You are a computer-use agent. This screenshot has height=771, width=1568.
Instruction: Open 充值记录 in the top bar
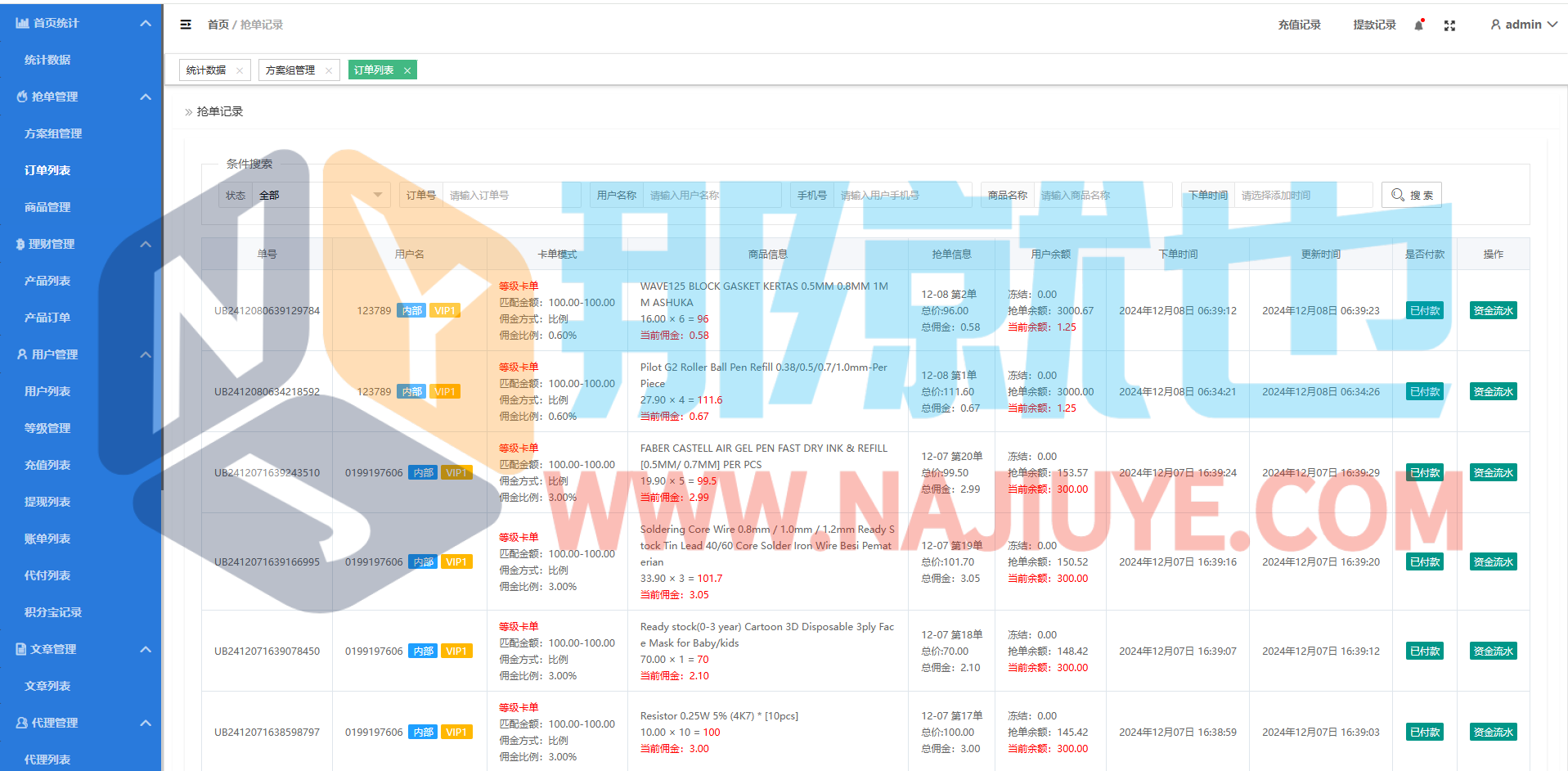[x=1299, y=25]
